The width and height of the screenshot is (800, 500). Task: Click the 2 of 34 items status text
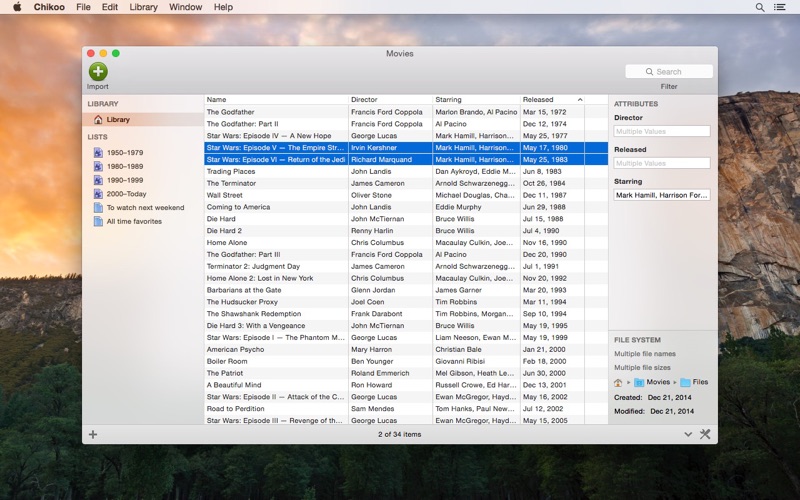click(399, 434)
